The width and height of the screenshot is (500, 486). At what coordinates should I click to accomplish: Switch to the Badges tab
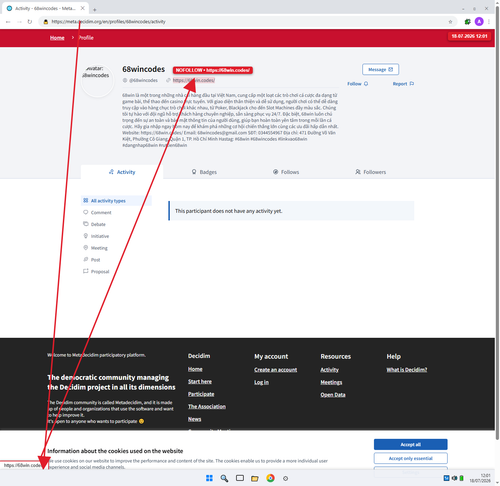click(204, 172)
